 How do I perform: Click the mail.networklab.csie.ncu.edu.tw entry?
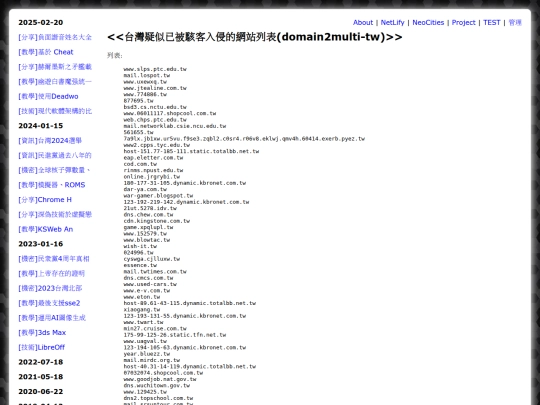tap(175, 126)
